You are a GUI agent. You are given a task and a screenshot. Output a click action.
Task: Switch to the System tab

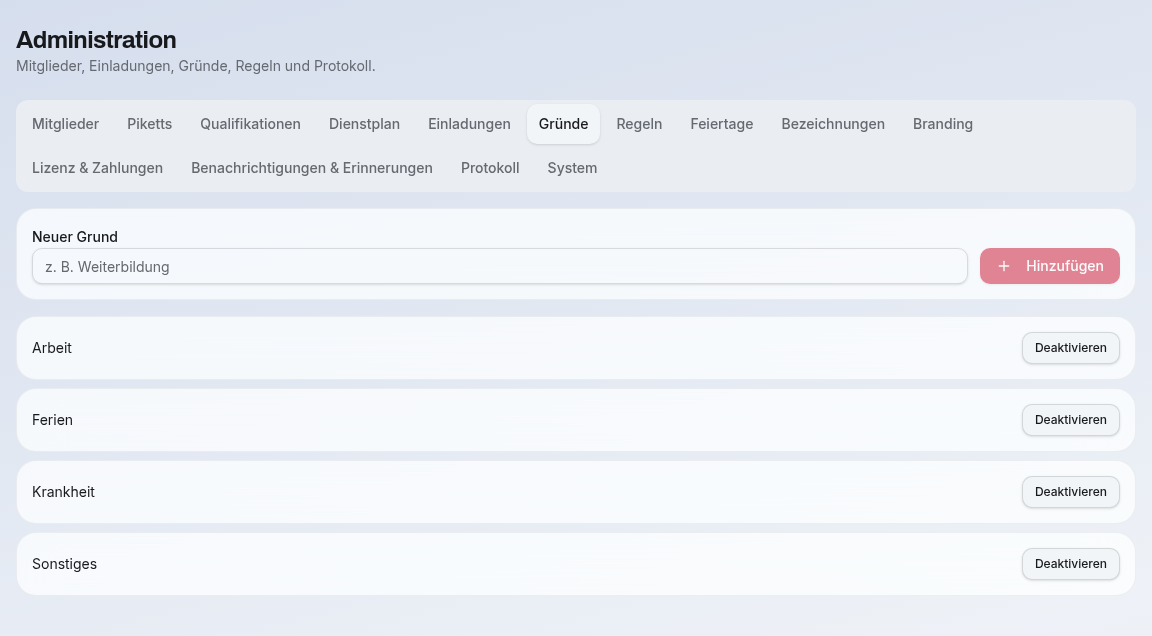click(x=572, y=168)
